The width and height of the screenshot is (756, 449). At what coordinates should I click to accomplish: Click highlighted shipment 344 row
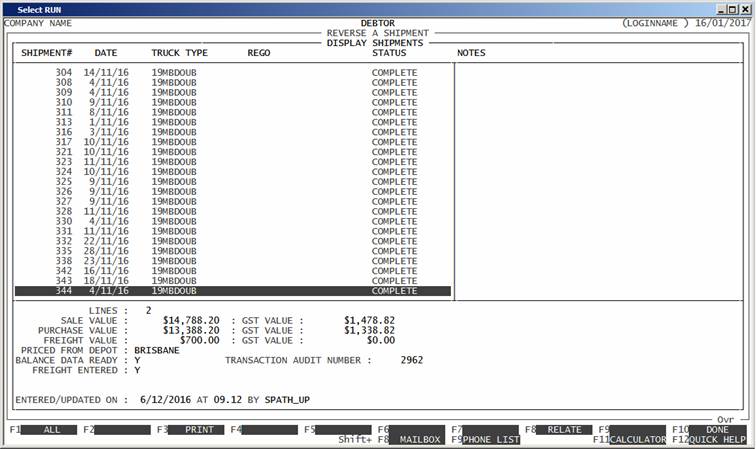(x=233, y=291)
